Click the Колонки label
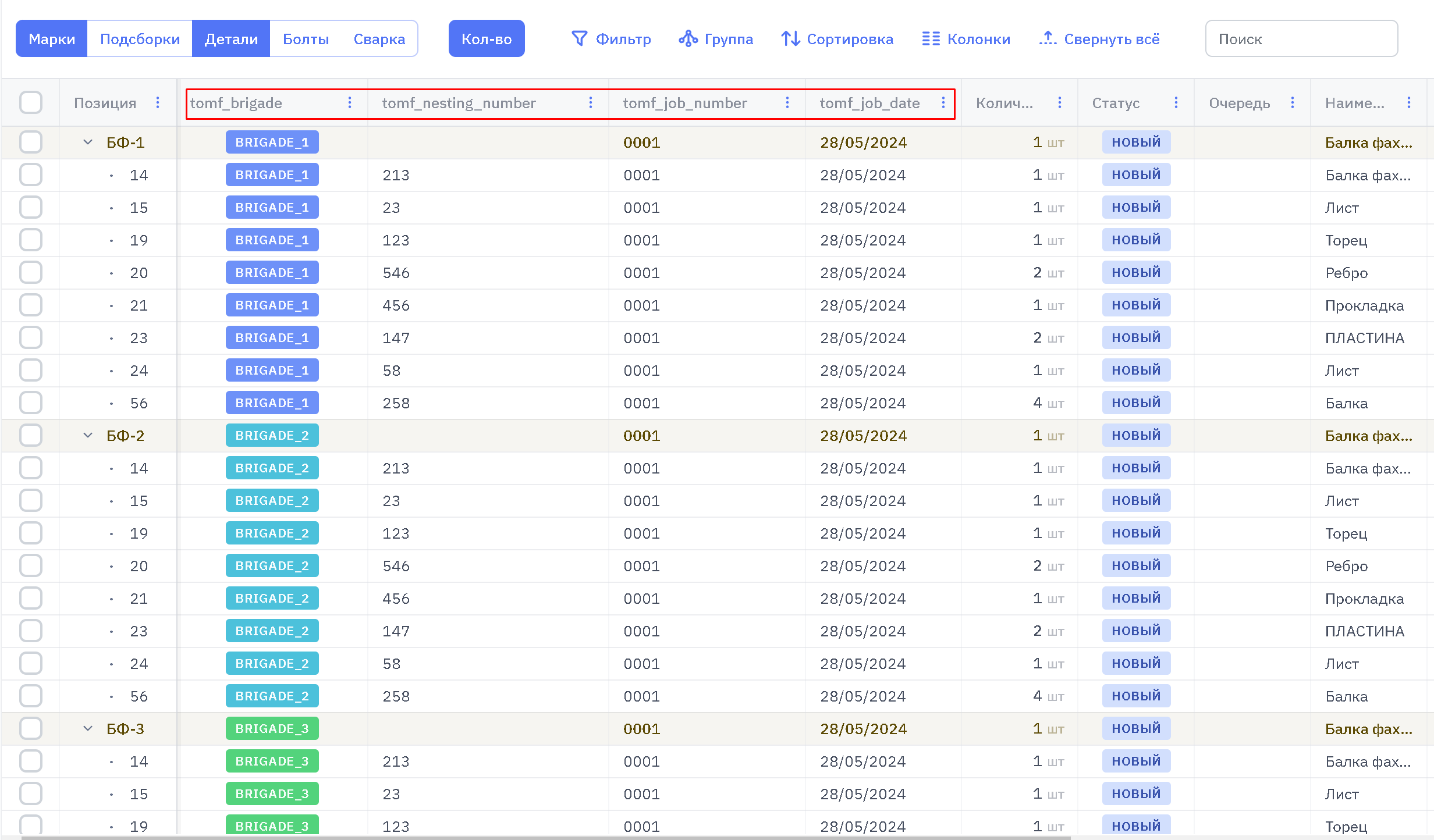The width and height of the screenshot is (1434, 840). 978,39
